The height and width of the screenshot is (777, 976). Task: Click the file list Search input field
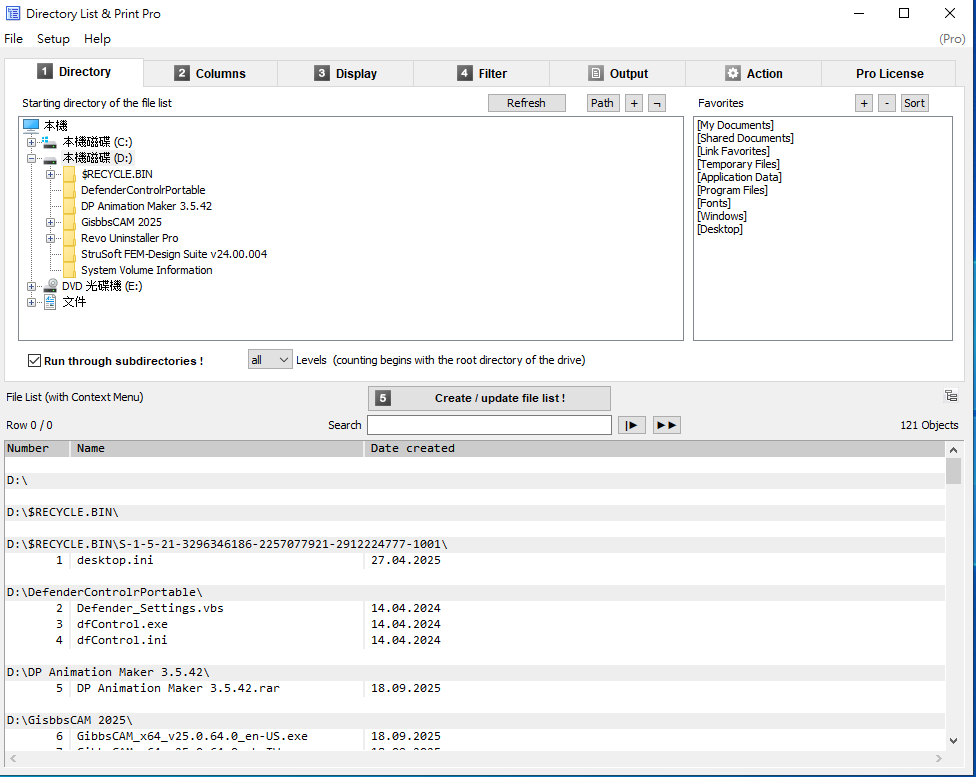pos(489,425)
